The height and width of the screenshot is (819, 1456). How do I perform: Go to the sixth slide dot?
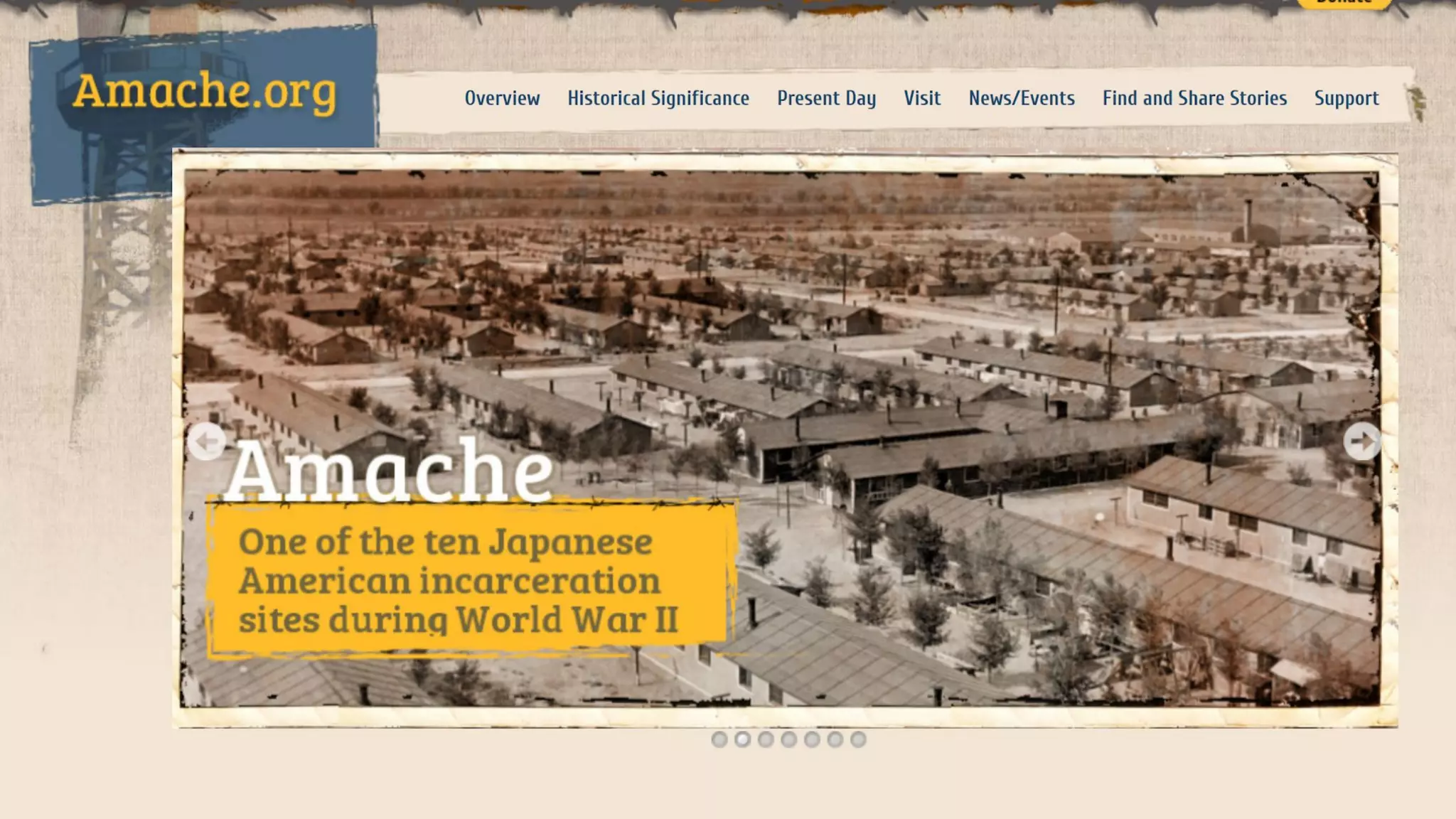click(835, 739)
